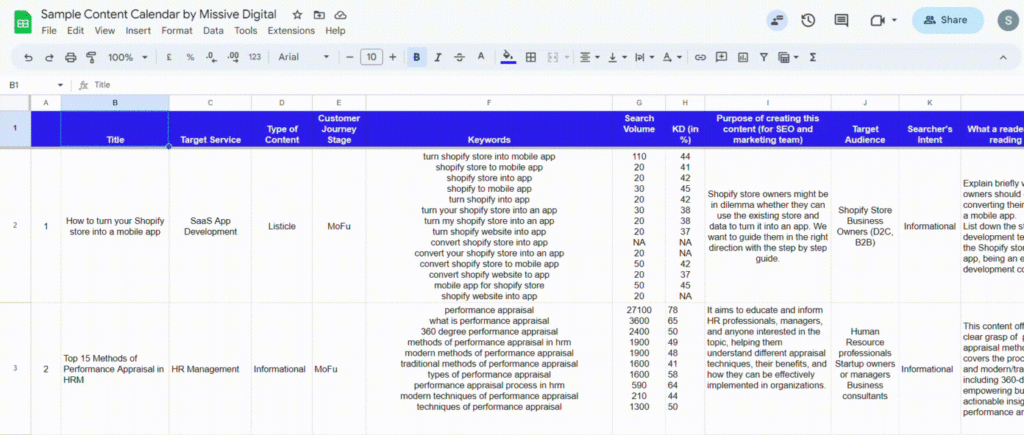The height and width of the screenshot is (435, 1024).
Task: Click the Paint format roller icon
Action: click(x=91, y=57)
